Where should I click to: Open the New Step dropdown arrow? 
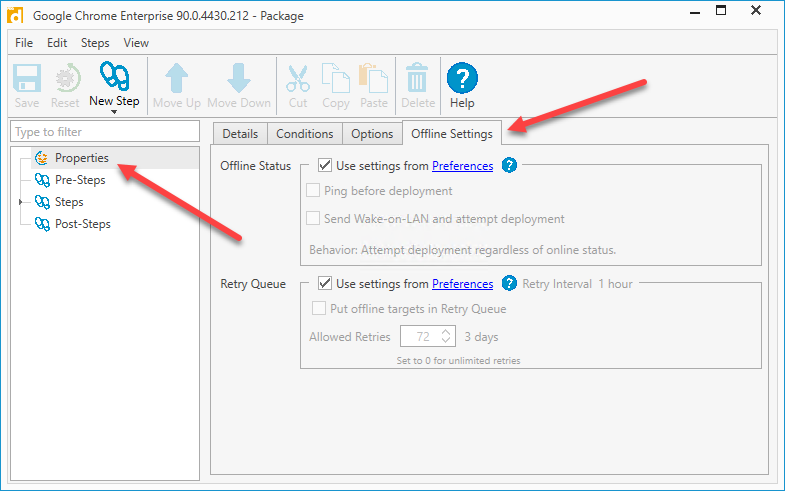pyautogui.click(x=114, y=112)
